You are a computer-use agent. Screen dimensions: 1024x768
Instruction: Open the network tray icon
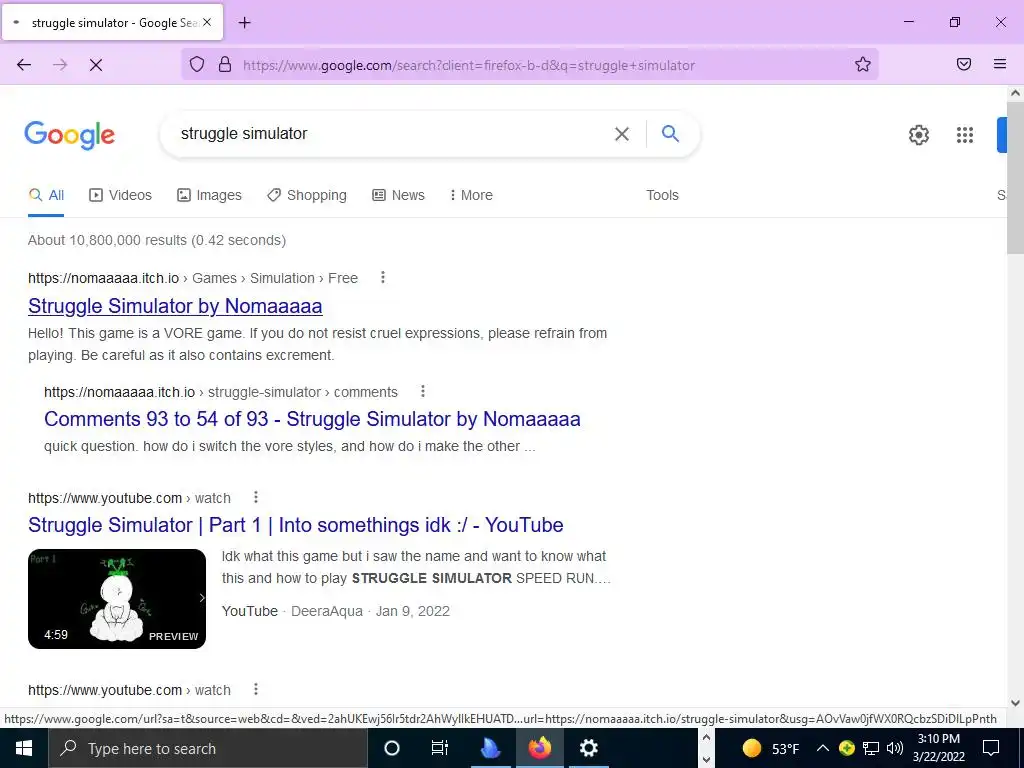pyautogui.click(x=871, y=748)
